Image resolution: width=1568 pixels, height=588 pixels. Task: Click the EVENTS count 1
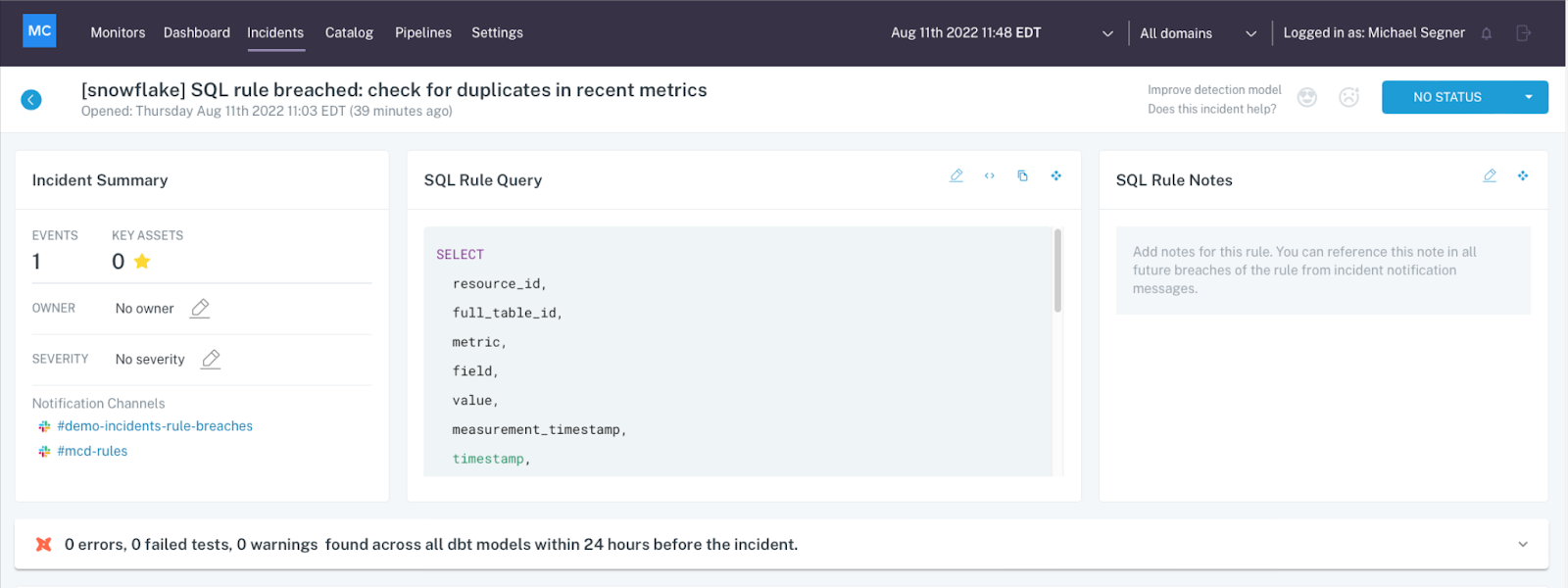[x=36, y=262]
